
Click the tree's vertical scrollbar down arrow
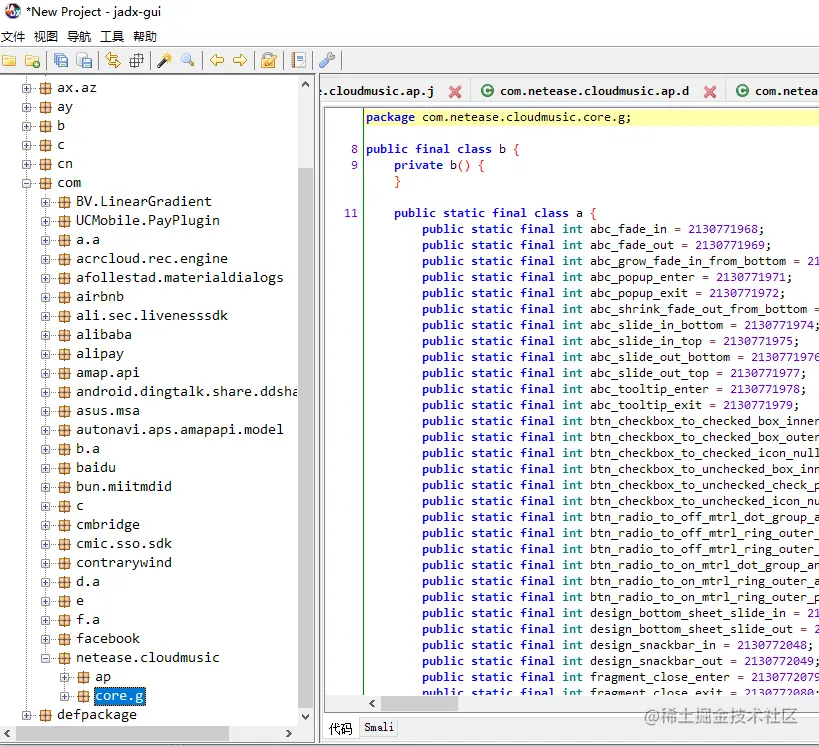306,717
